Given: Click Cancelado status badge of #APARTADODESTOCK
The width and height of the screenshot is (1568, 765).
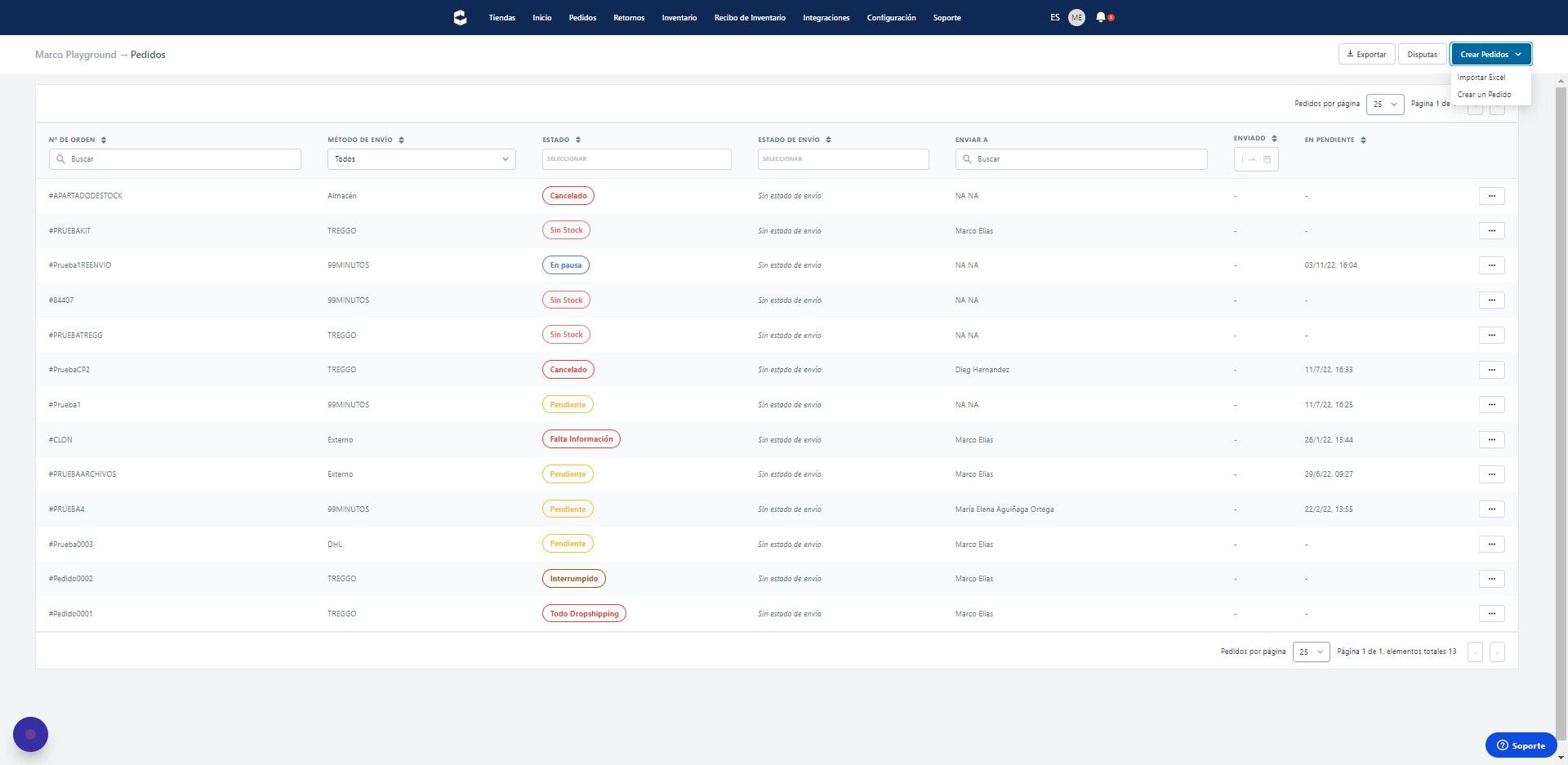Looking at the screenshot, I should (x=568, y=196).
